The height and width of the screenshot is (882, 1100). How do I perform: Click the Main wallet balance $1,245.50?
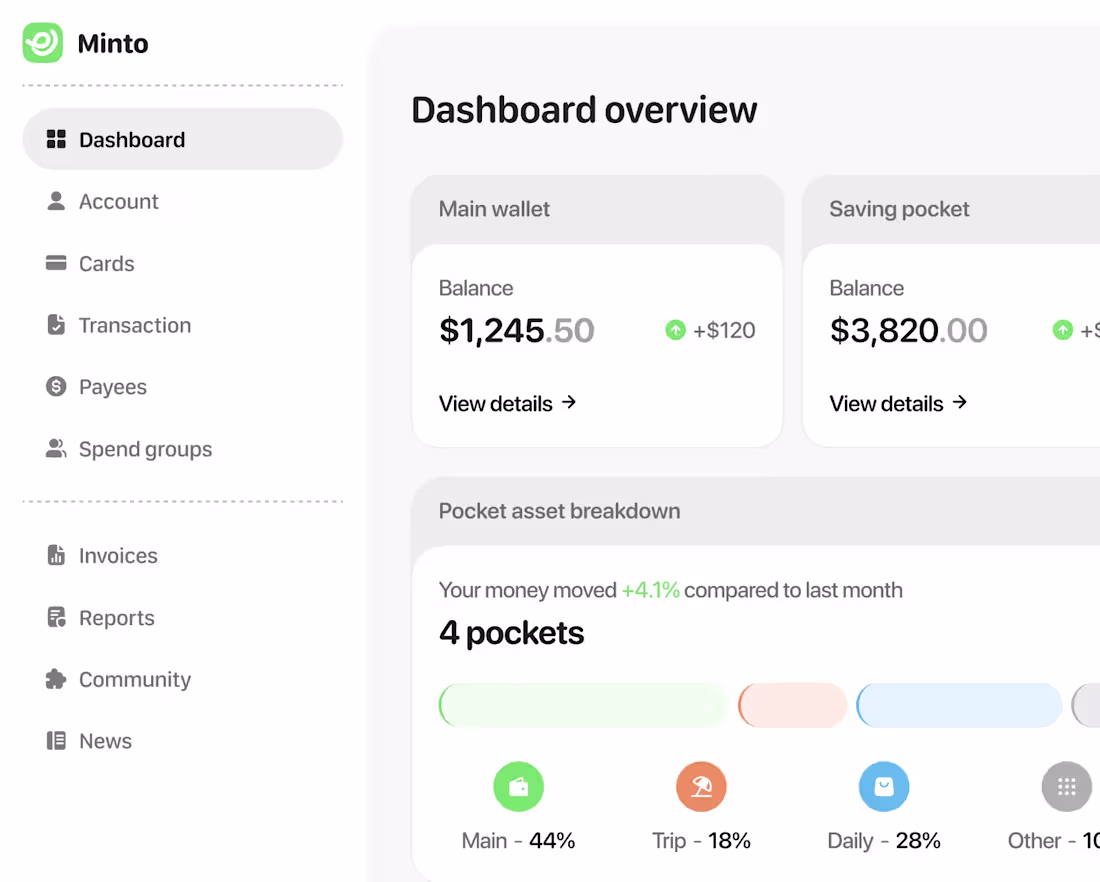click(x=517, y=330)
